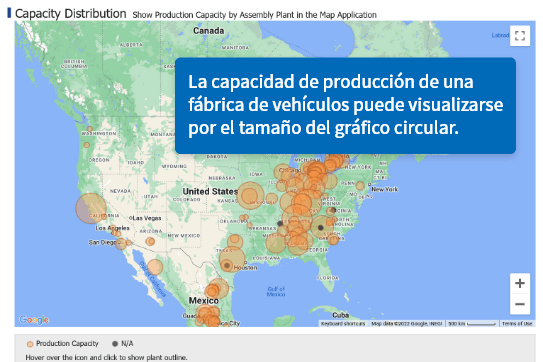Open Keyboard shortcuts on map footer
The image size is (543, 362).
[x=343, y=324]
